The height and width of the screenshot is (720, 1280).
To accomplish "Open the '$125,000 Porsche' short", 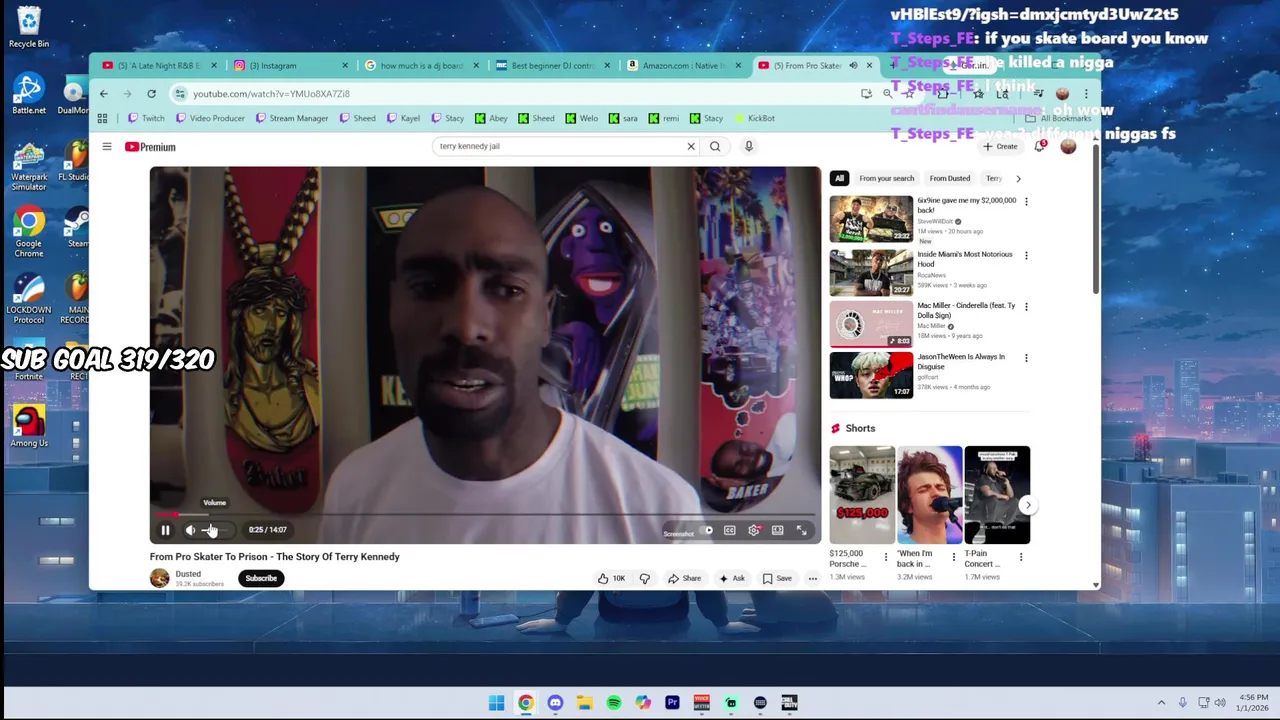I will tap(862, 495).
